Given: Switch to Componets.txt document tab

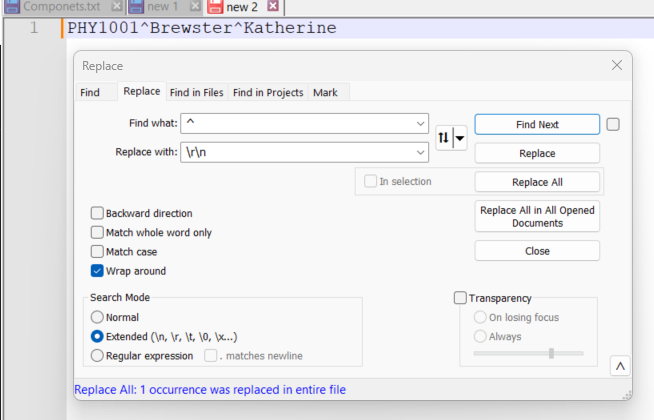Looking at the screenshot, I should pos(62,6).
